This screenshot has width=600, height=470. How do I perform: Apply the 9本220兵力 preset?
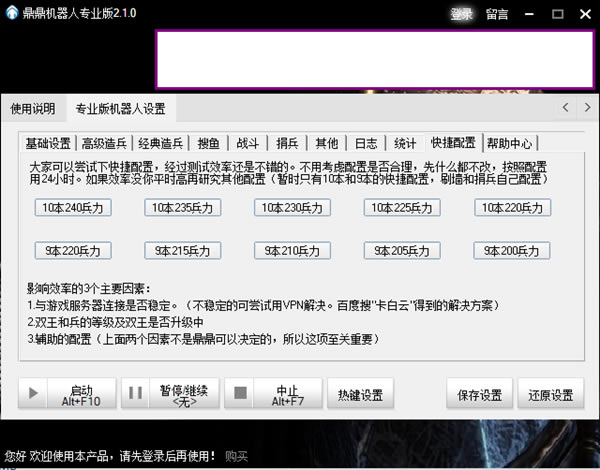(x=73, y=251)
